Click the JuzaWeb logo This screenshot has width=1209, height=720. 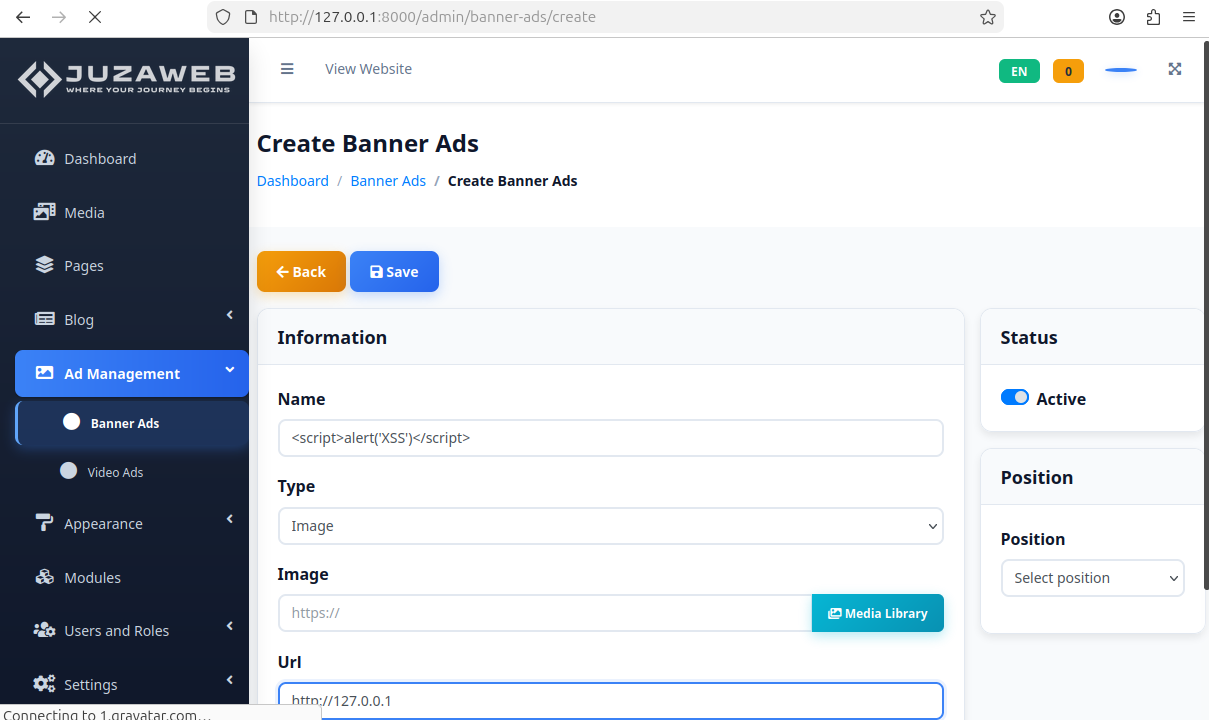(x=126, y=79)
